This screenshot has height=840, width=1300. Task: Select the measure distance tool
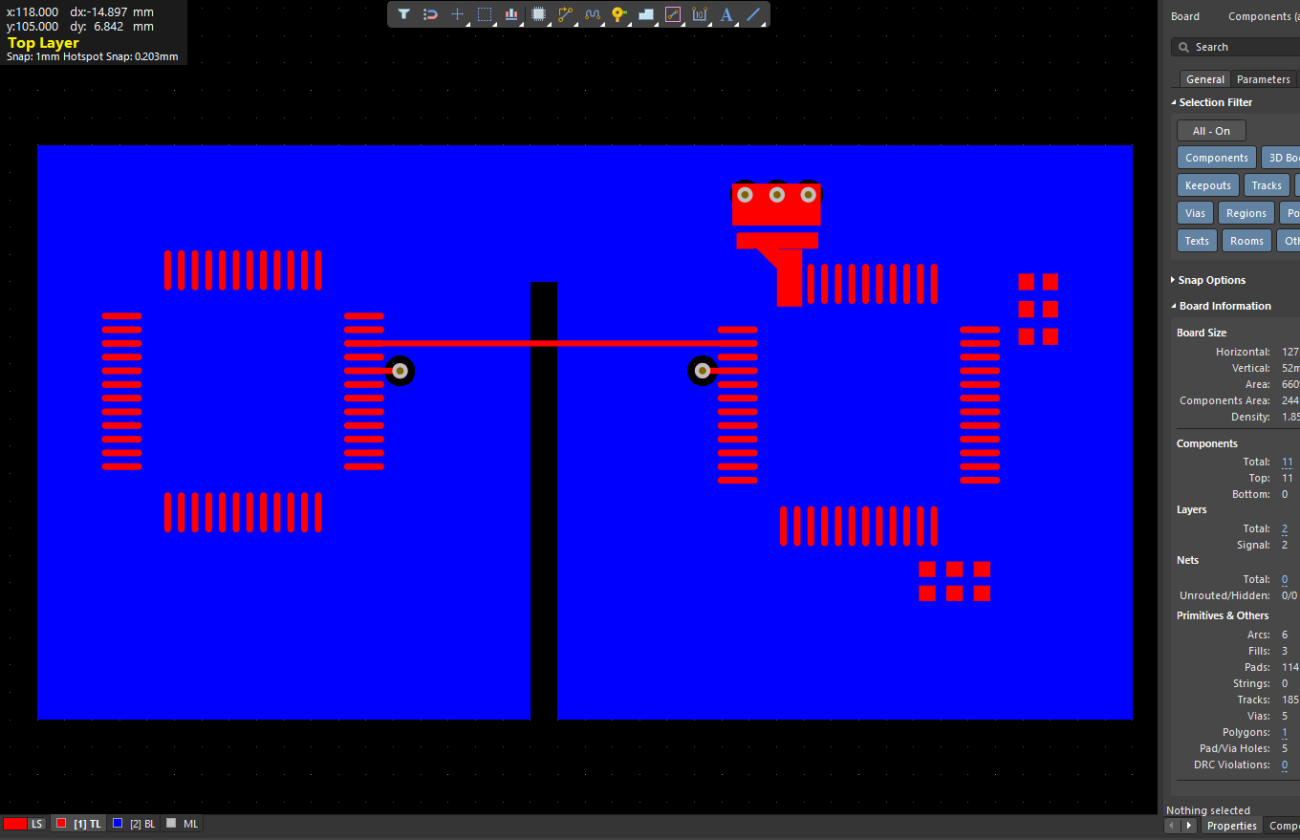674,14
